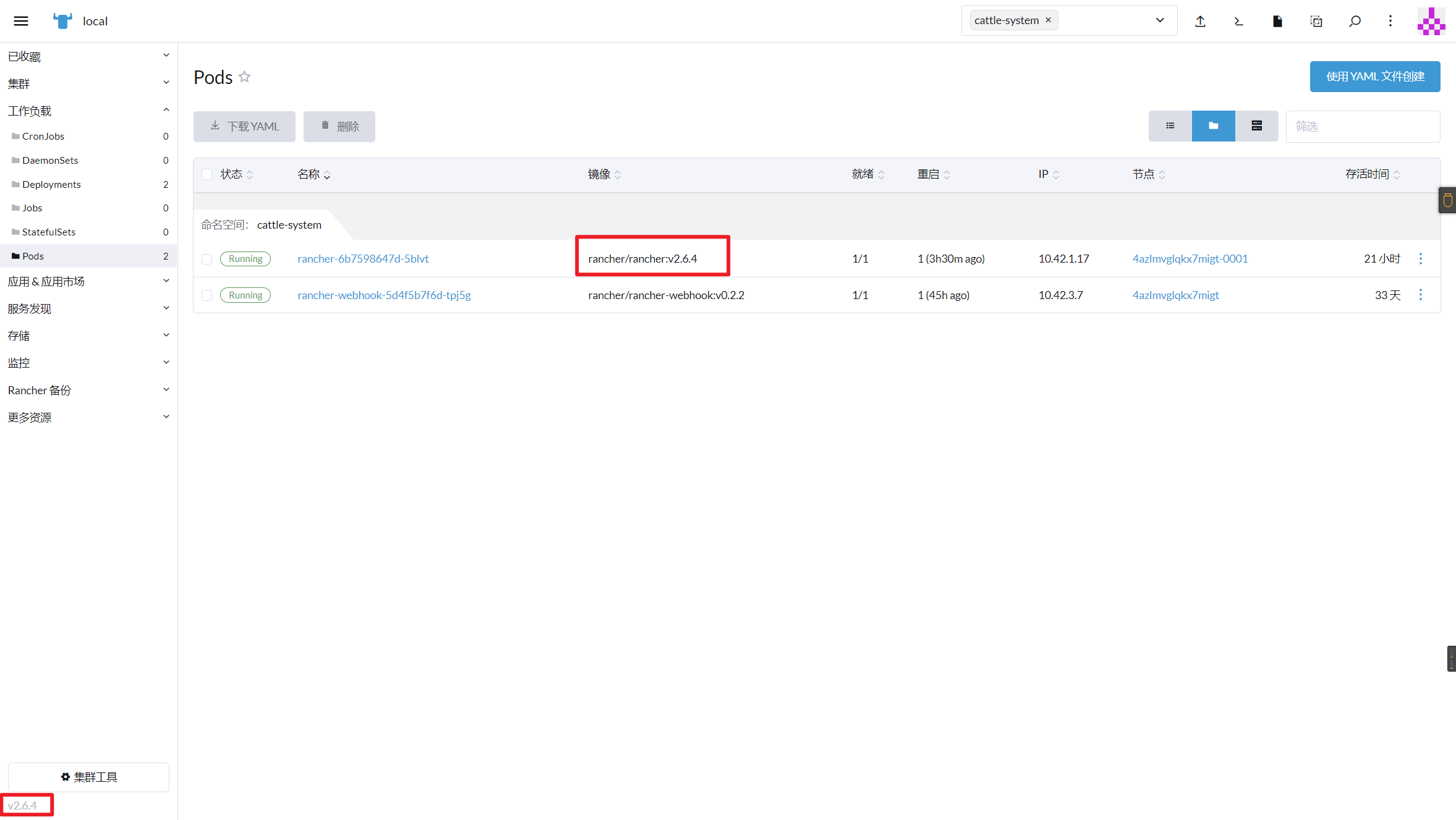The image size is (1456, 820).
Task: Open actions menu for rancher-6b7598647d-5blvt row
Action: [1421, 258]
